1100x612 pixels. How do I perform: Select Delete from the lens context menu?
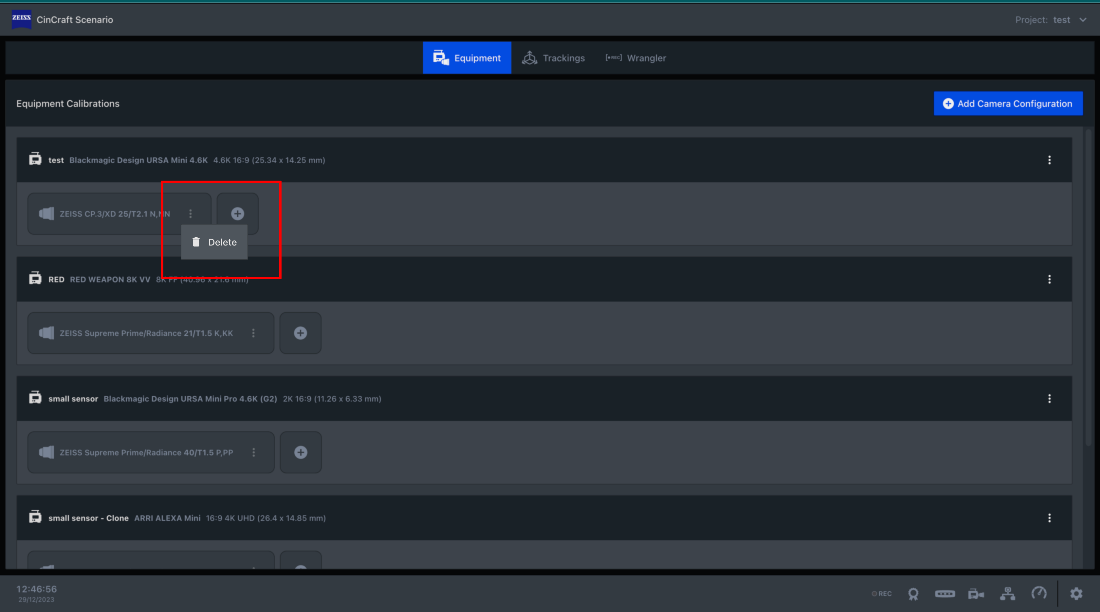214,242
